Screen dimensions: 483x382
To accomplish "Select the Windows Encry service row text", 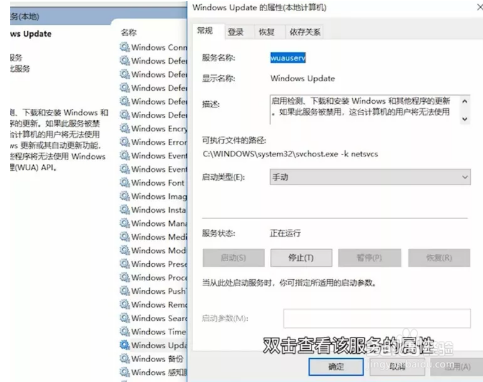I will (159, 129).
